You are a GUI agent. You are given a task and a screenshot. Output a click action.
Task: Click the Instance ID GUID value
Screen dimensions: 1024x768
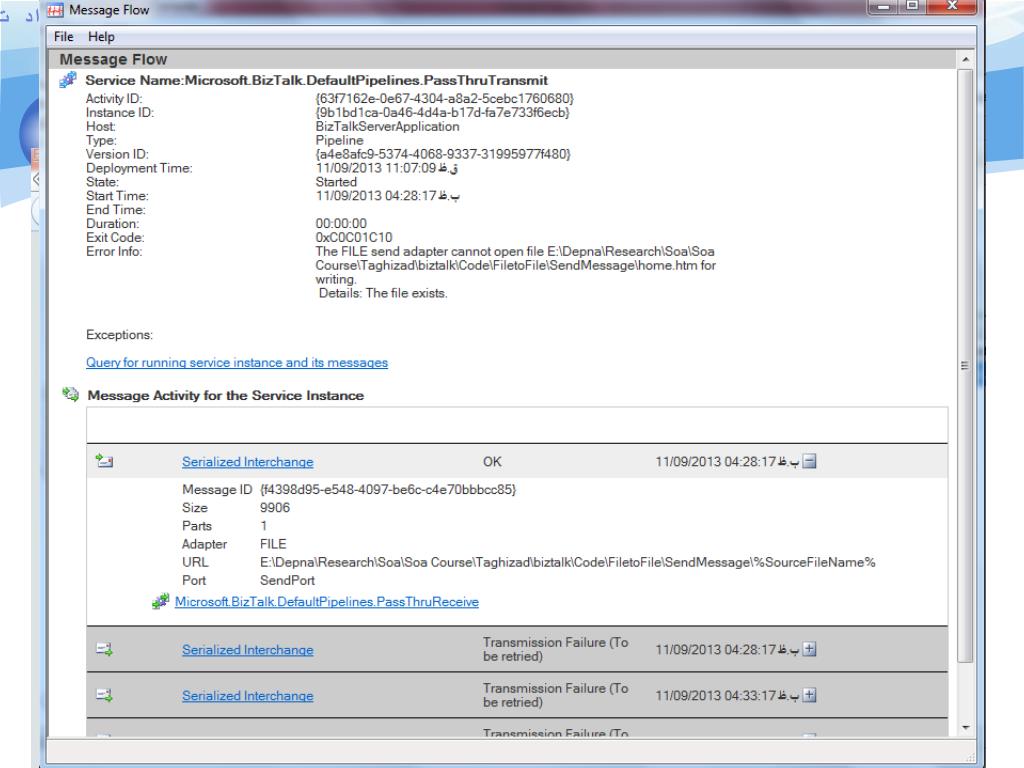coord(442,112)
